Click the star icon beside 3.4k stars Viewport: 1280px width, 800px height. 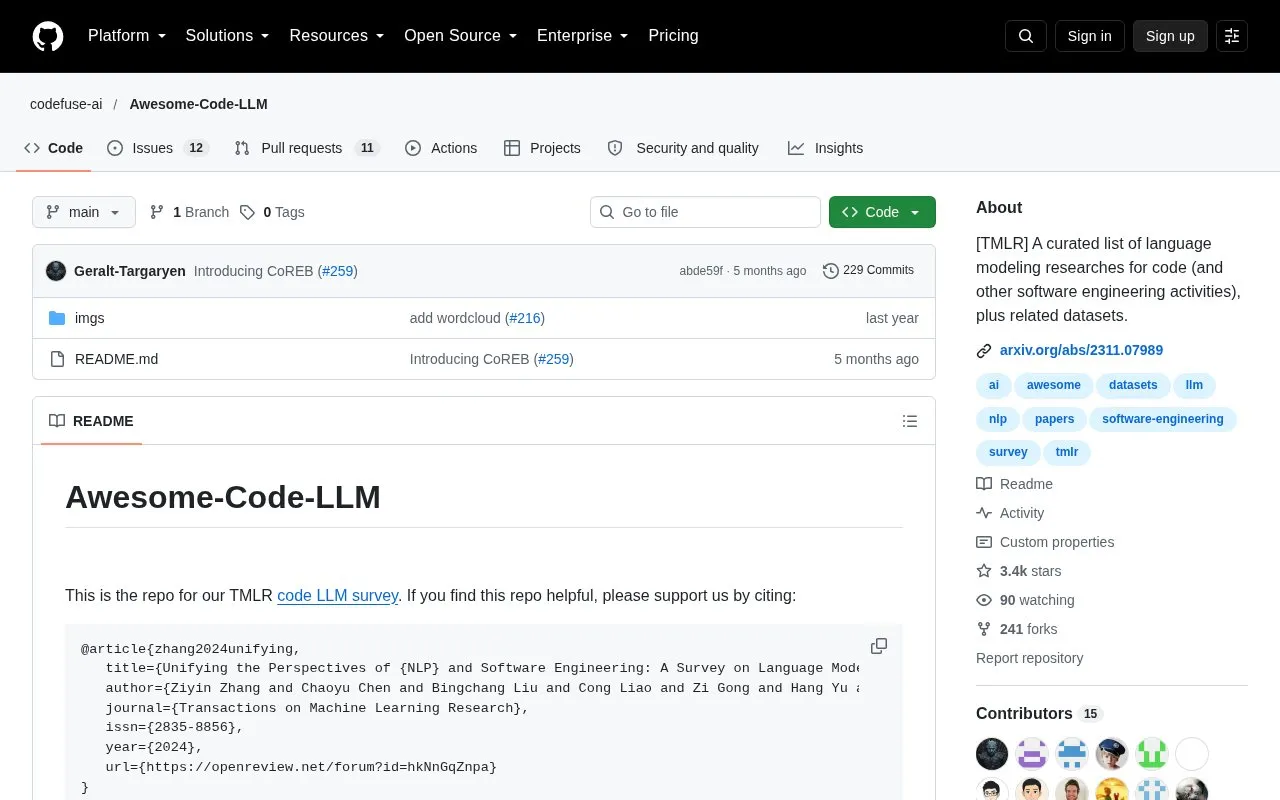click(984, 571)
